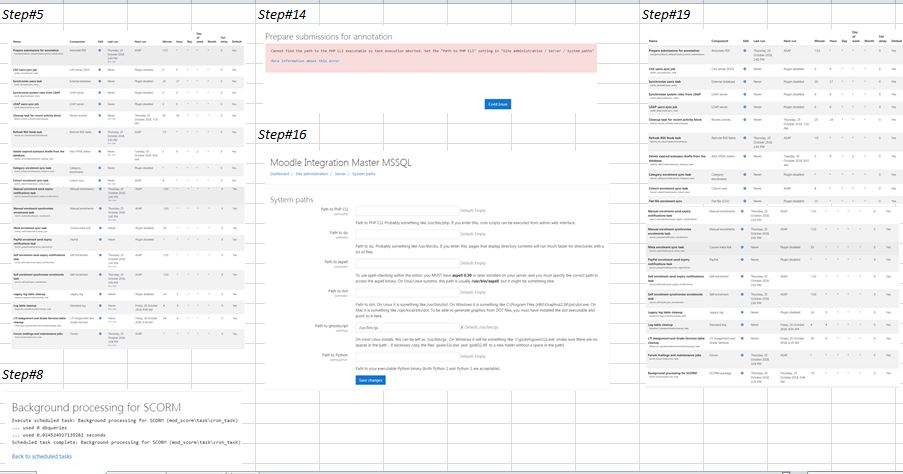Viewport: 903px width, 474px height.
Task: Open Server breadcrumb link
Action: pos(340,173)
